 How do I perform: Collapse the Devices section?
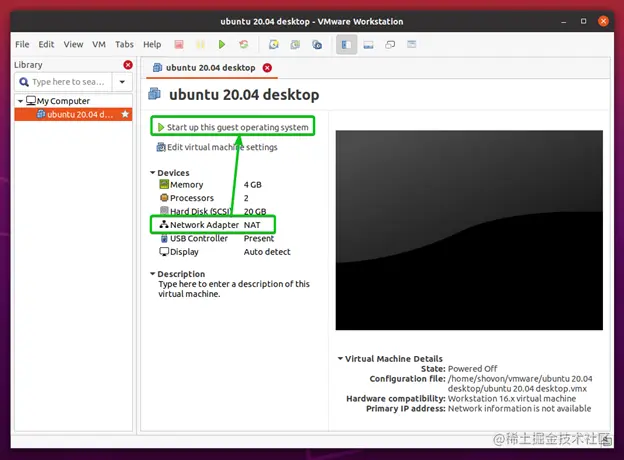(x=152, y=173)
